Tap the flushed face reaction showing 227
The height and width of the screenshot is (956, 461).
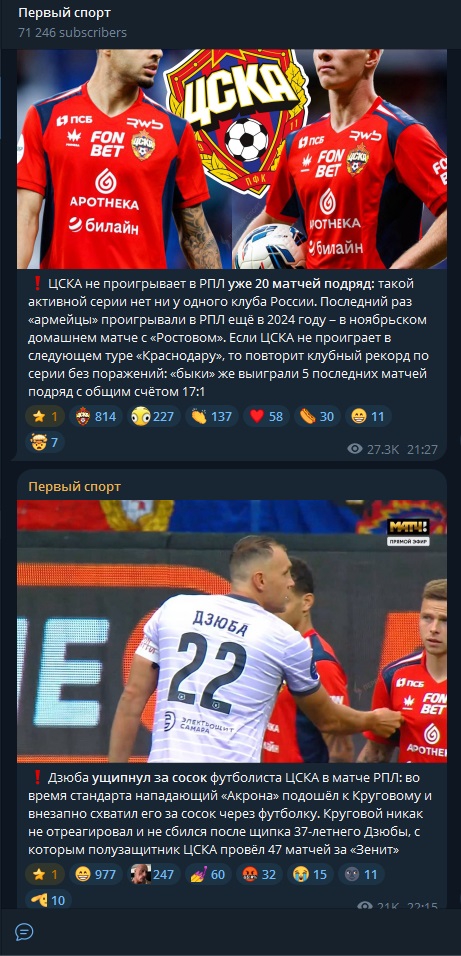[152, 416]
